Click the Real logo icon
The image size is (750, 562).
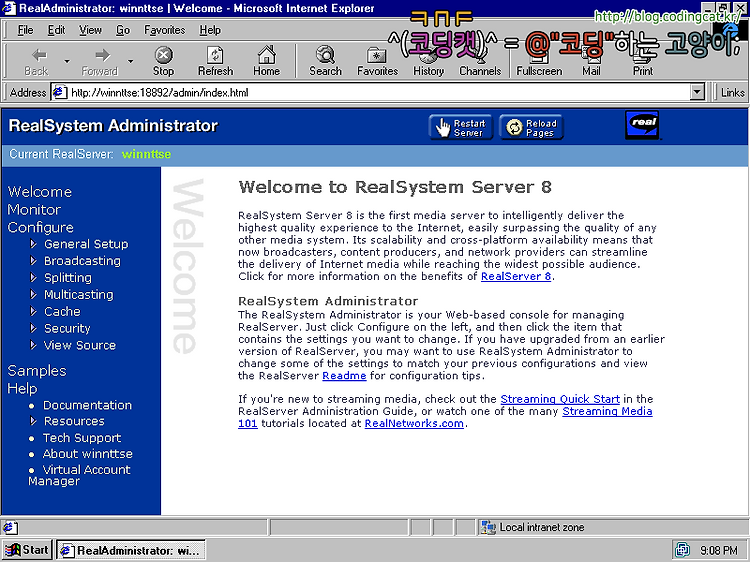[x=642, y=125]
